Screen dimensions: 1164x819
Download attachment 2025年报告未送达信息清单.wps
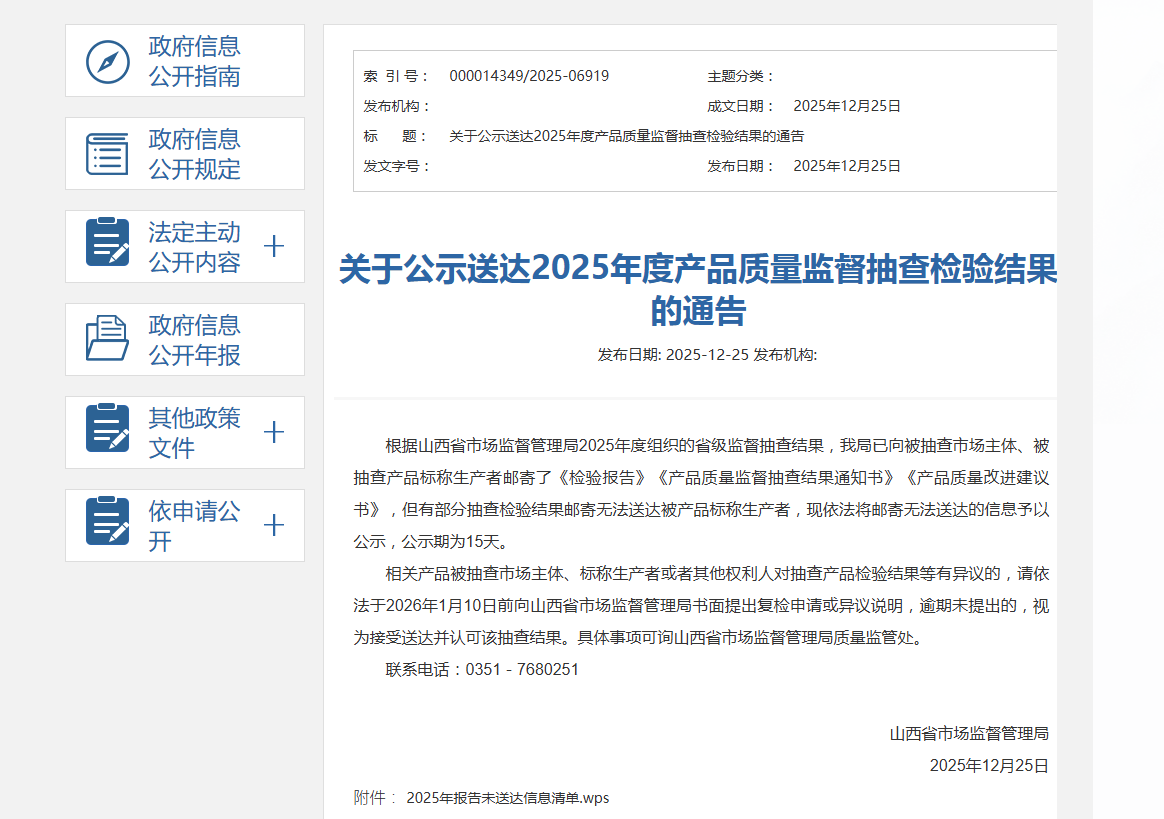click(507, 798)
